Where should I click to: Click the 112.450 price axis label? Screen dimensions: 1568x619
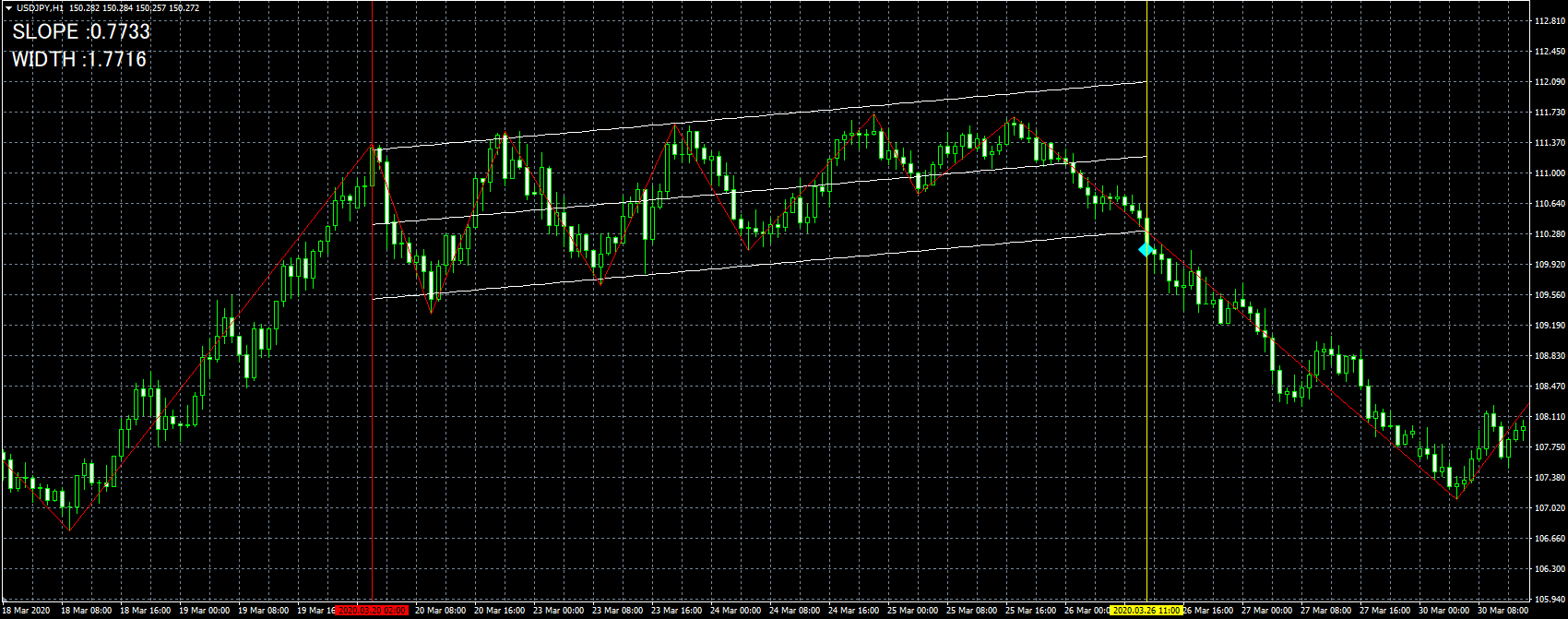click(1549, 52)
